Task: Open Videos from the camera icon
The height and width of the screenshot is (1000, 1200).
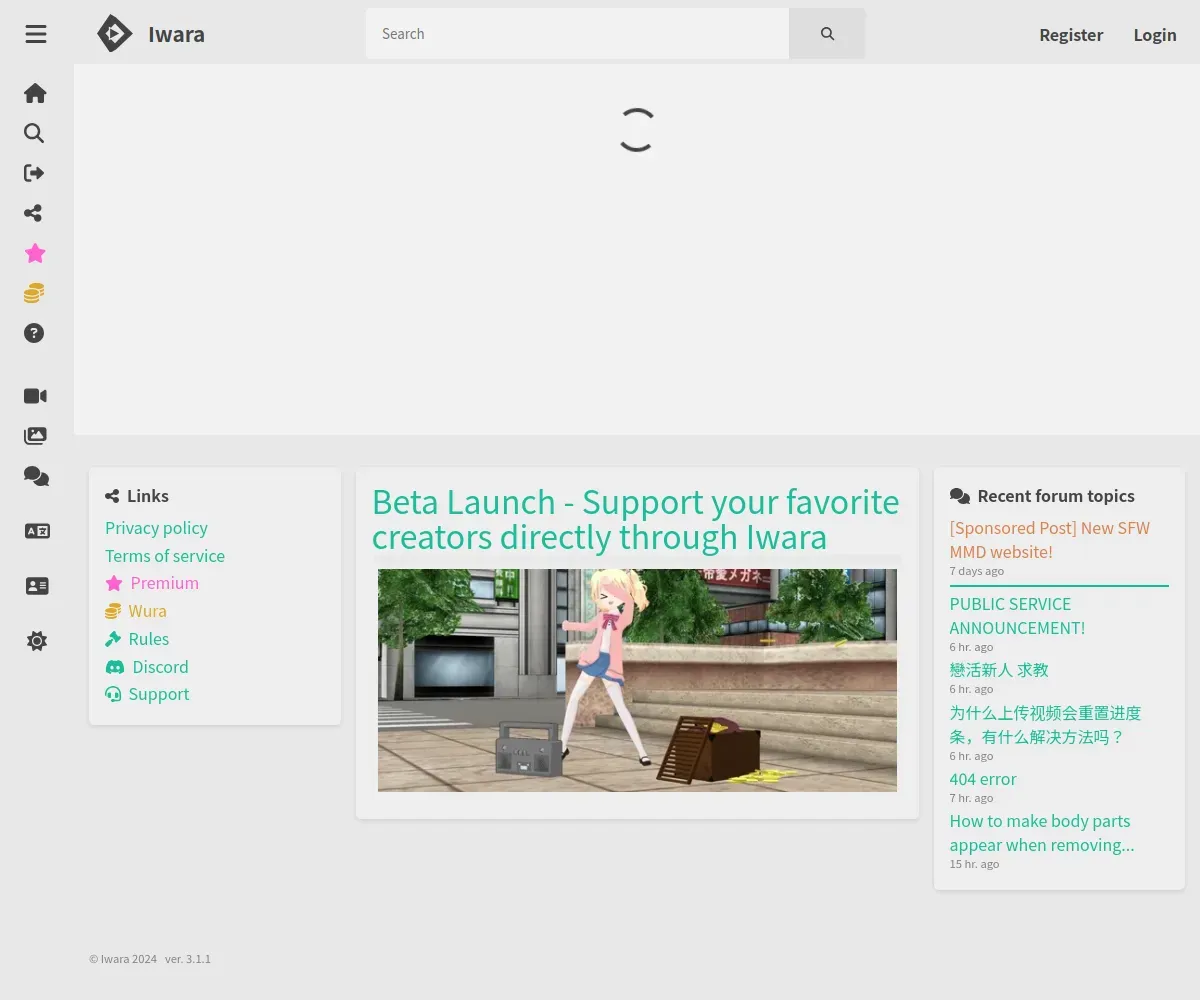Action: coord(35,396)
